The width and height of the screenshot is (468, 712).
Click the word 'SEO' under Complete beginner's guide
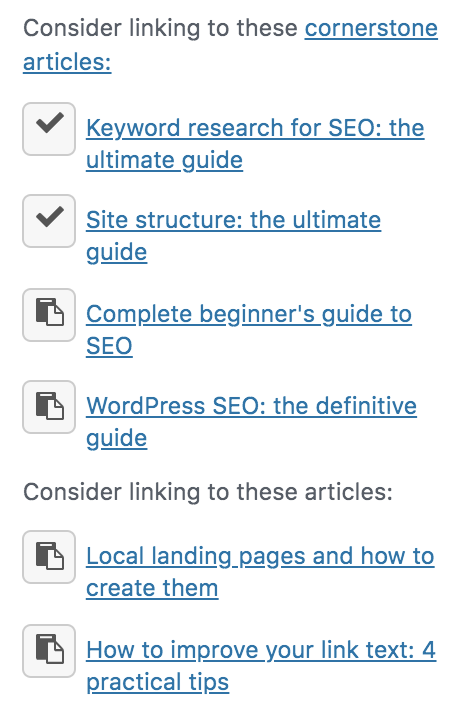pyautogui.click(x=109, y=346)
